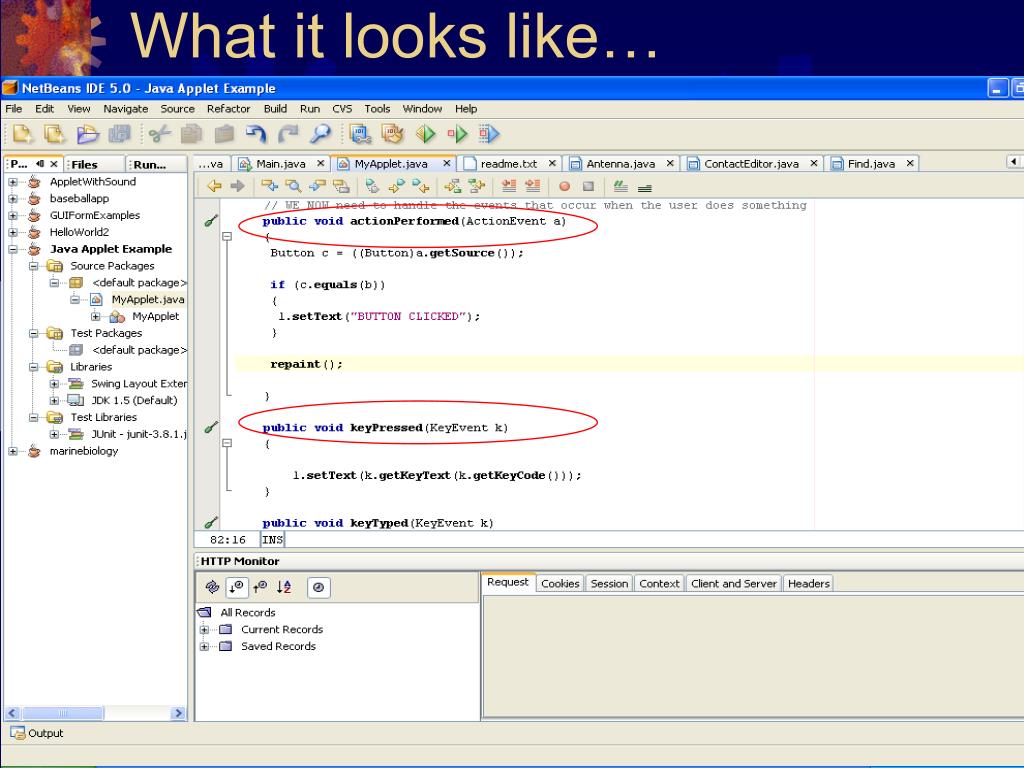This screenshot has height=768, width=1024.
Task: Toggle ascending sort in HTTP Monitor
Action: click(x=260, y=587)
